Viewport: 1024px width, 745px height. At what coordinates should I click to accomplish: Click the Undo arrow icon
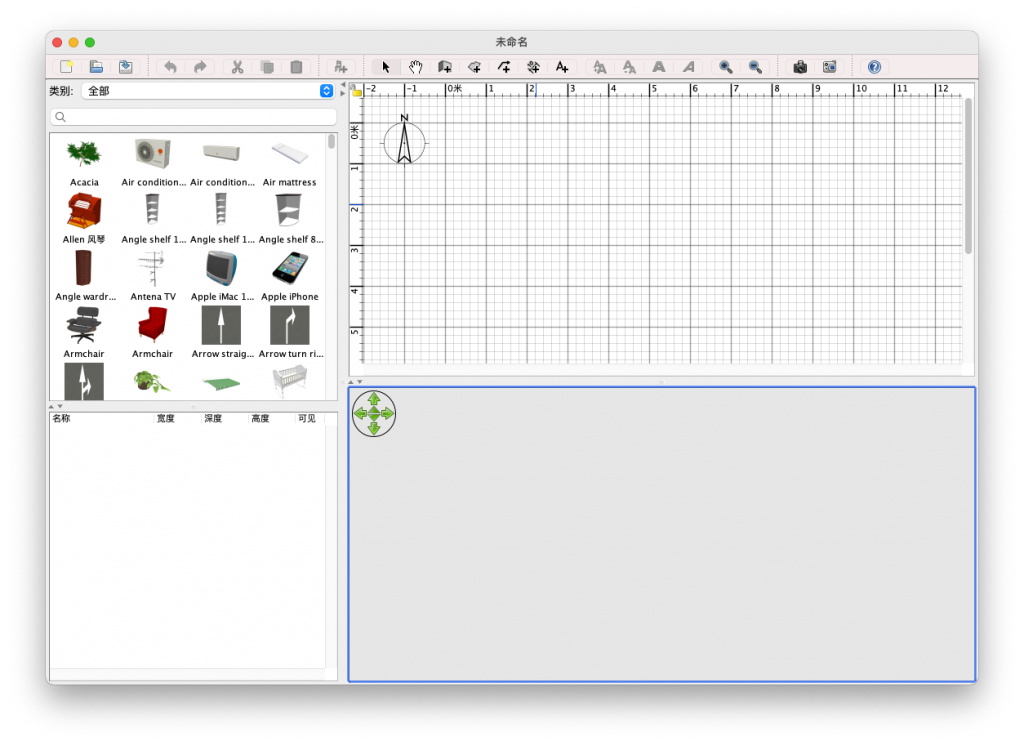[170, 67]
